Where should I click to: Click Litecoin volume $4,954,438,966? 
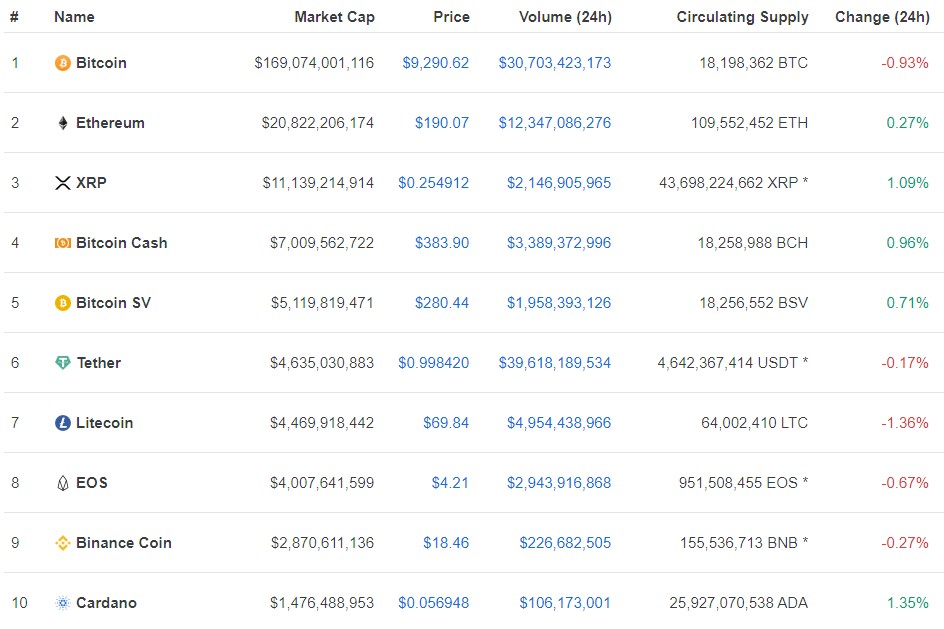(x=559, y=423)
